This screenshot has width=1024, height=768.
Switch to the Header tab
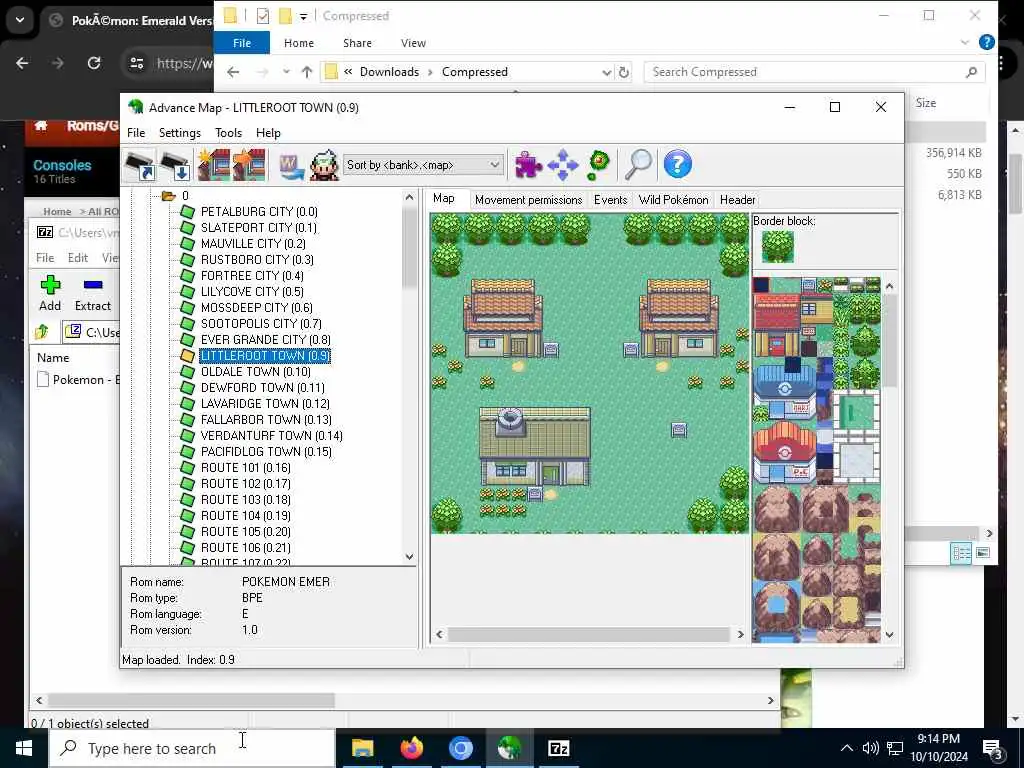click(737, 200)
